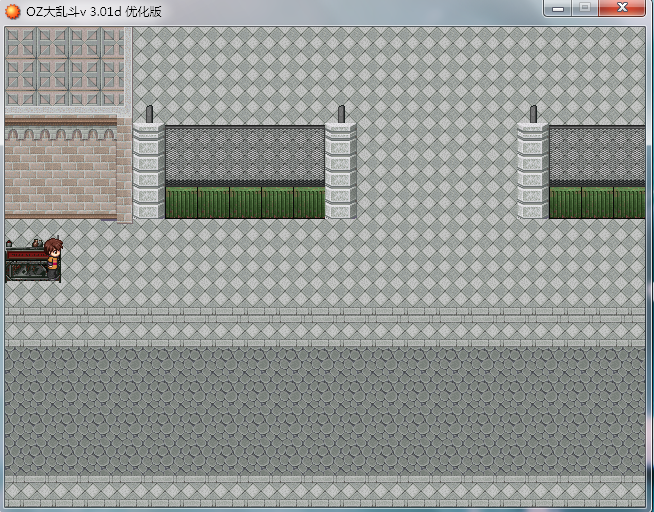Click the disabled maximize window button
Screen dimensions: 654x512
click(585, 8)
